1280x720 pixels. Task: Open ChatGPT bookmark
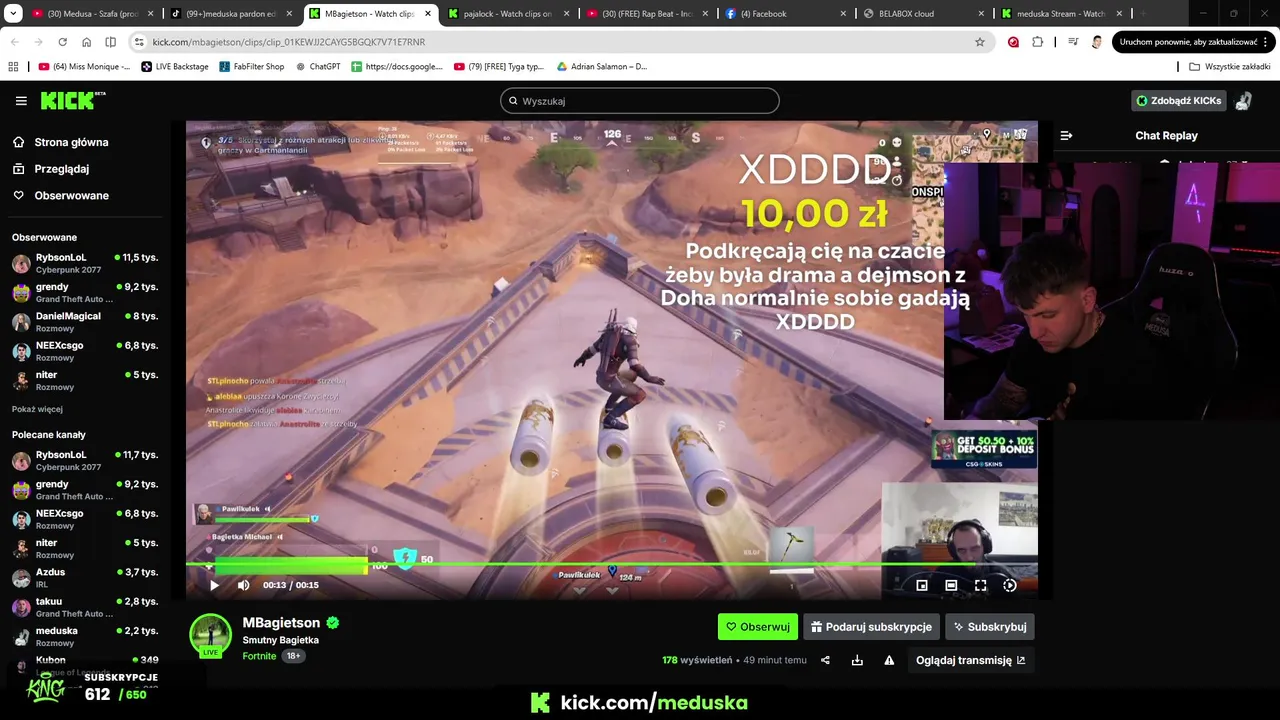pyautogui.click(x=318, y=66)
